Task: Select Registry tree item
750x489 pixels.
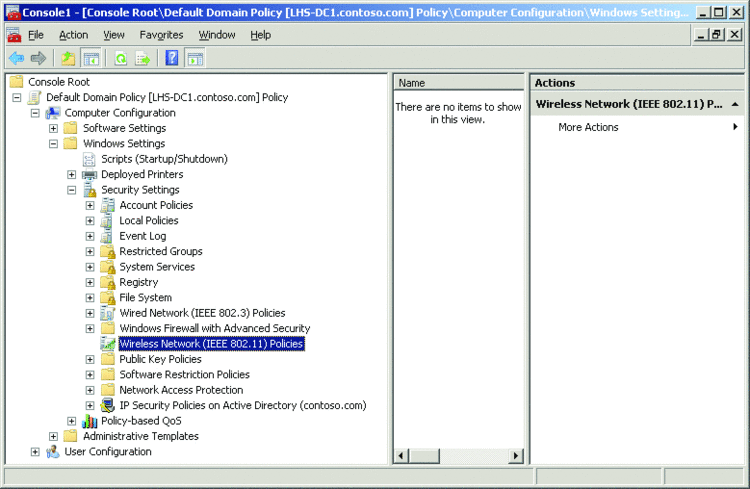Action: coord(139,282)
